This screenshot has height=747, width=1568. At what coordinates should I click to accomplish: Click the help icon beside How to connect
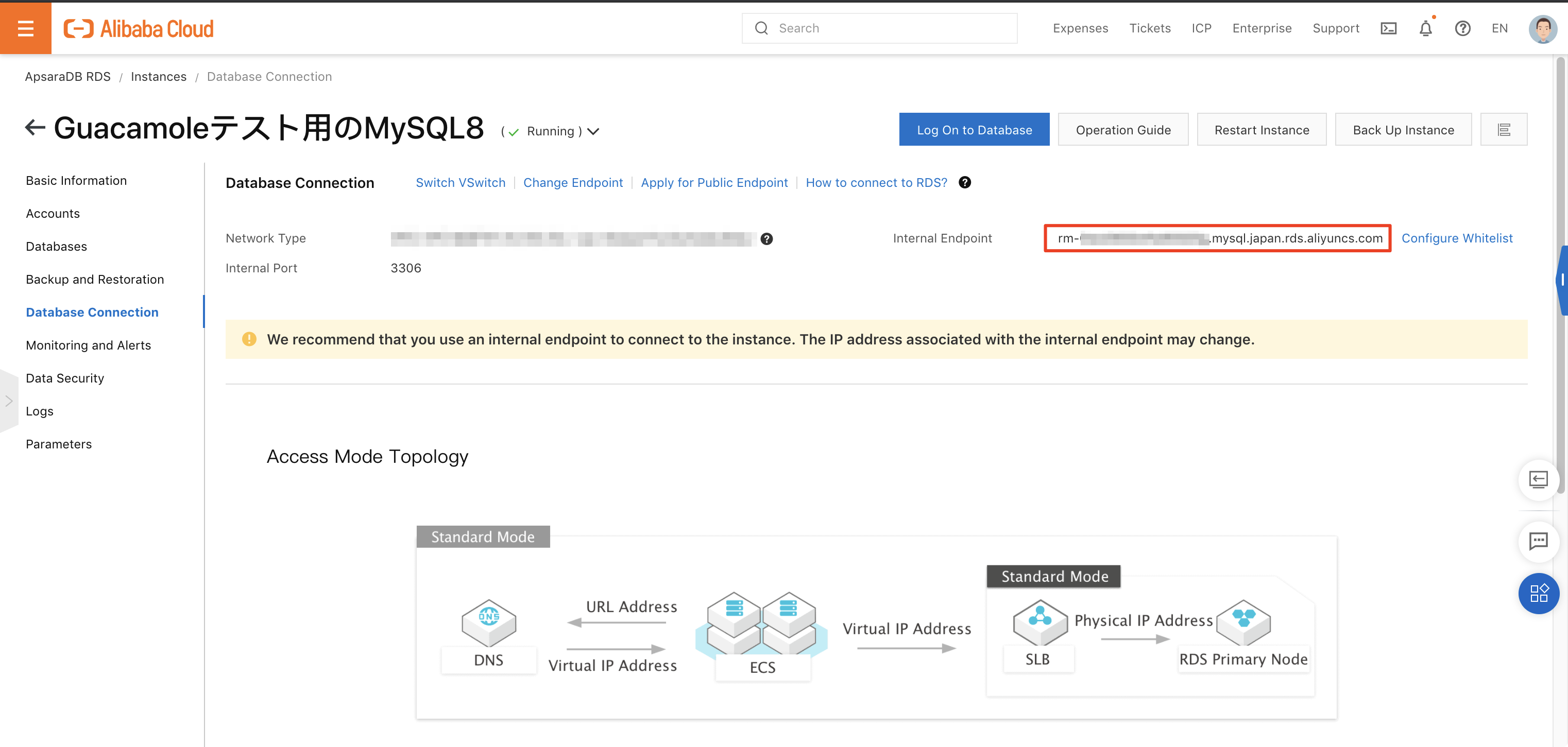965,182
